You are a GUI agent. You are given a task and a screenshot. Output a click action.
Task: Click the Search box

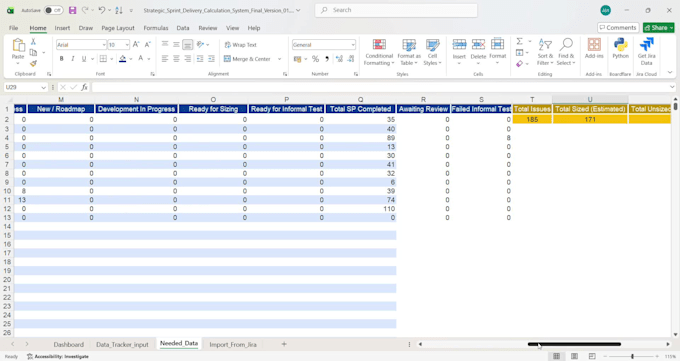click(x=396, y=10)
